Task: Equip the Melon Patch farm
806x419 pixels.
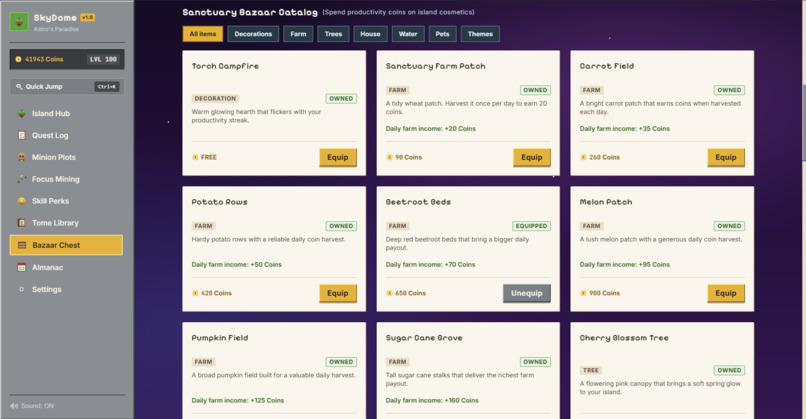Action: click(x=726, y=293)
